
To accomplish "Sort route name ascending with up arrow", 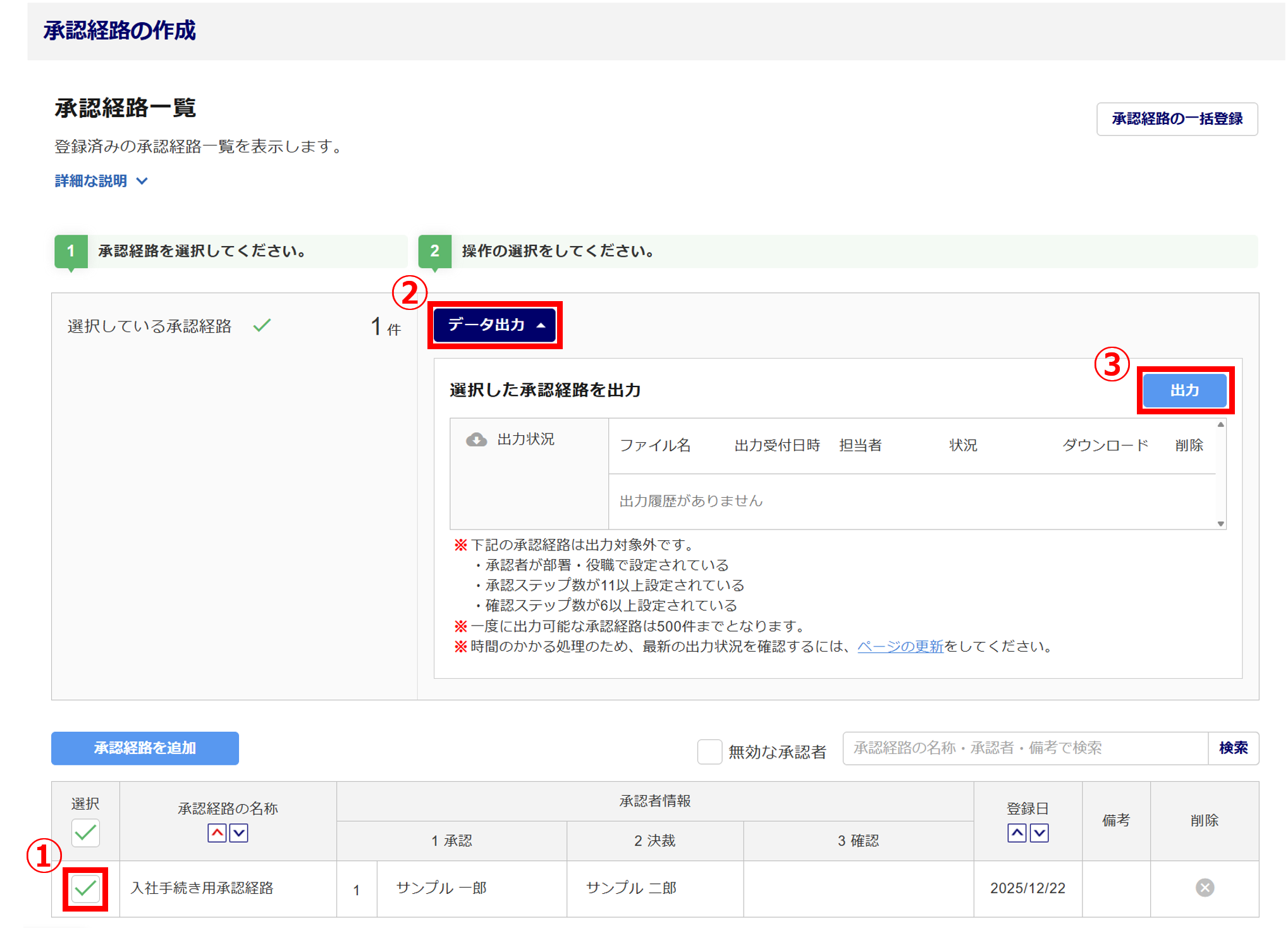I will click(217, 833).
